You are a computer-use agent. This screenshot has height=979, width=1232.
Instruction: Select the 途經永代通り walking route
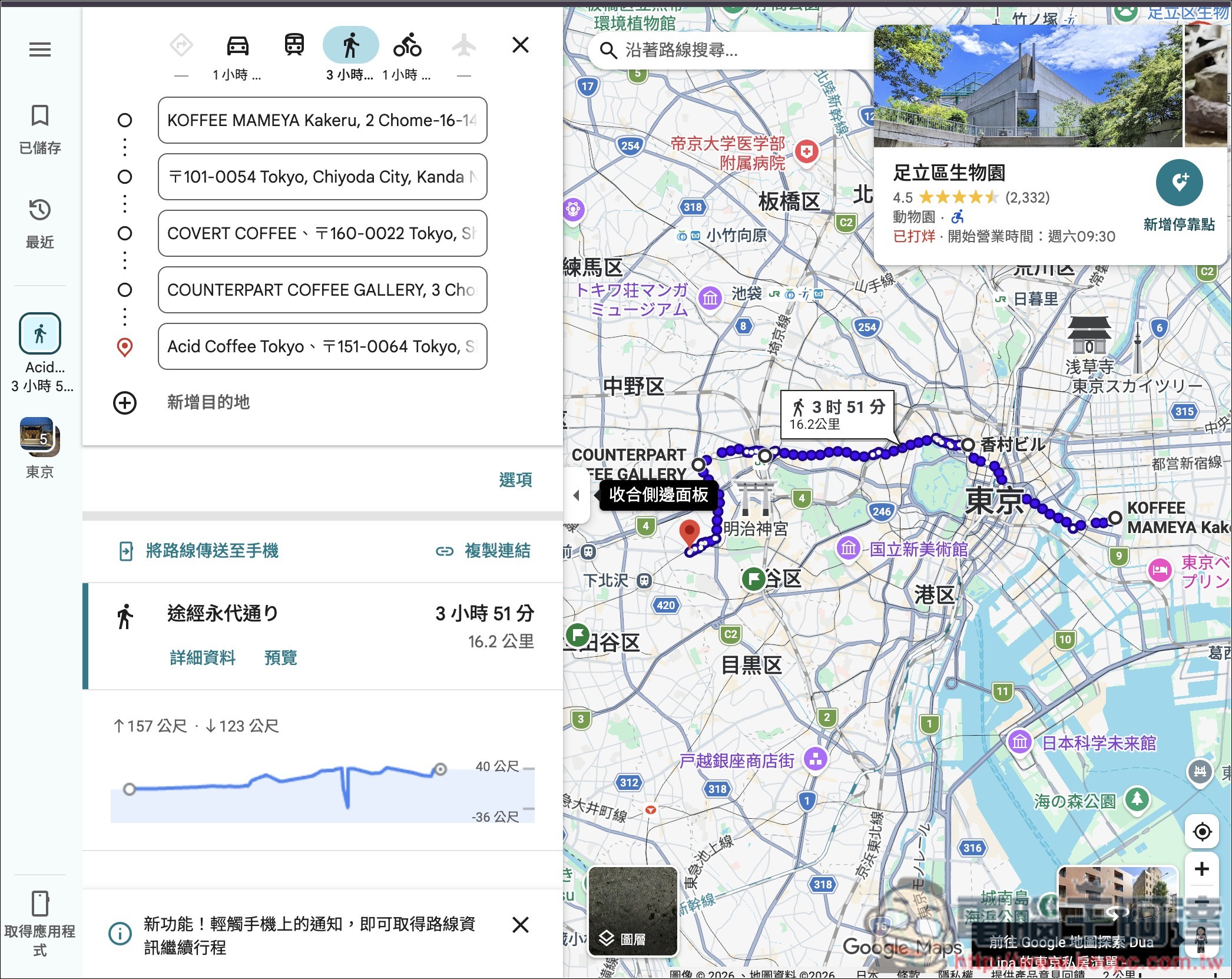pyautogui.click(x=323, y=636)
